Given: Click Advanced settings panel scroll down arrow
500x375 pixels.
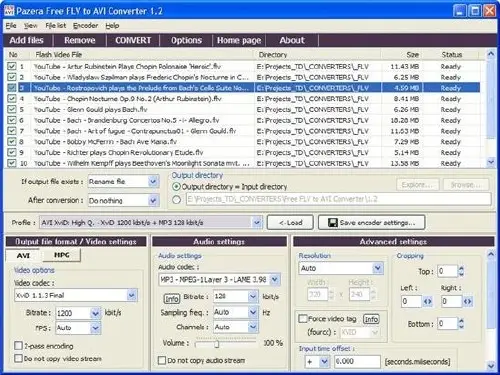Looking at the screenshot, I should 491,366.
